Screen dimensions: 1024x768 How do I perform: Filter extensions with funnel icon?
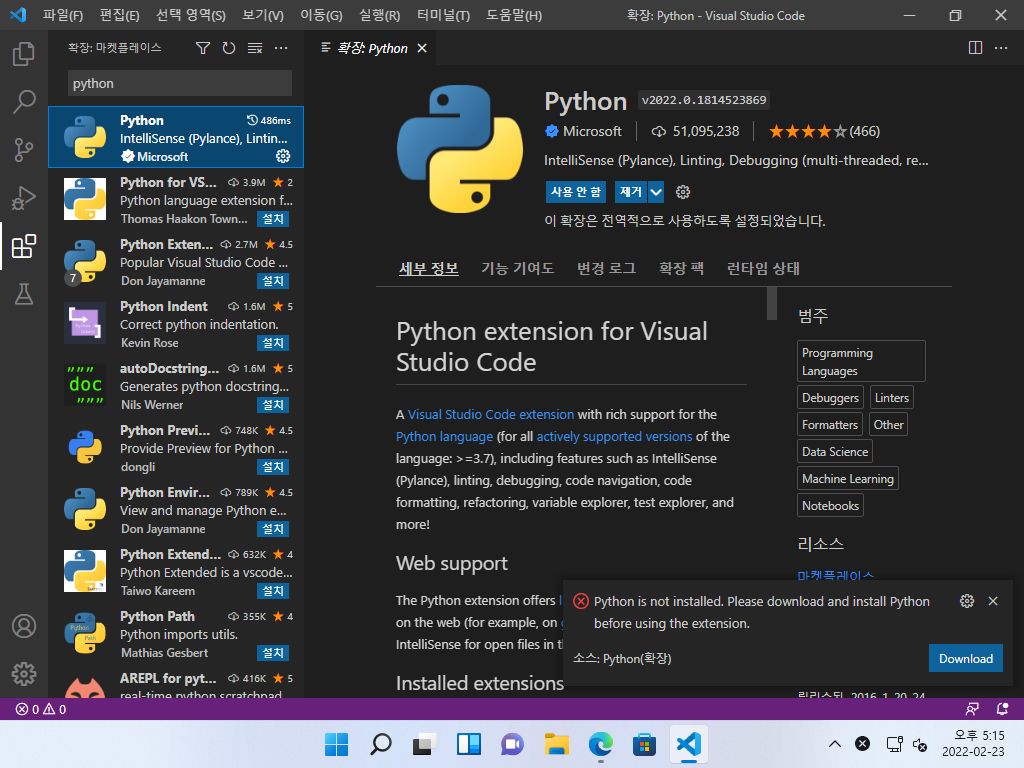click(x=203, y=48)
